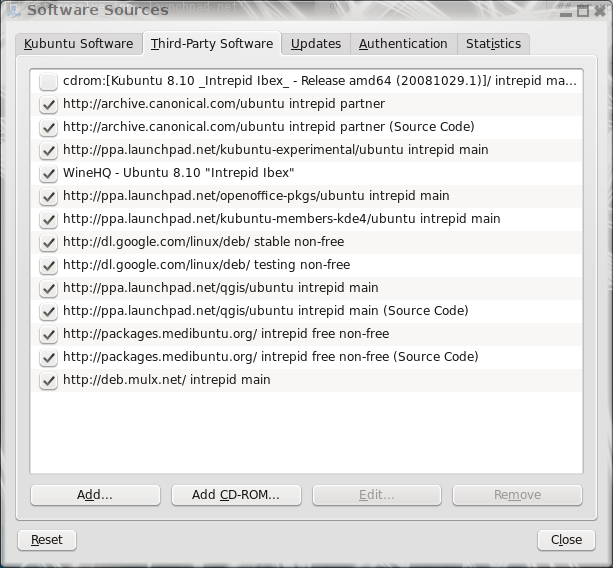Maximize the Software Sources window
The image size is (613, 568).
pyautogui.click(x=583, y=10)
